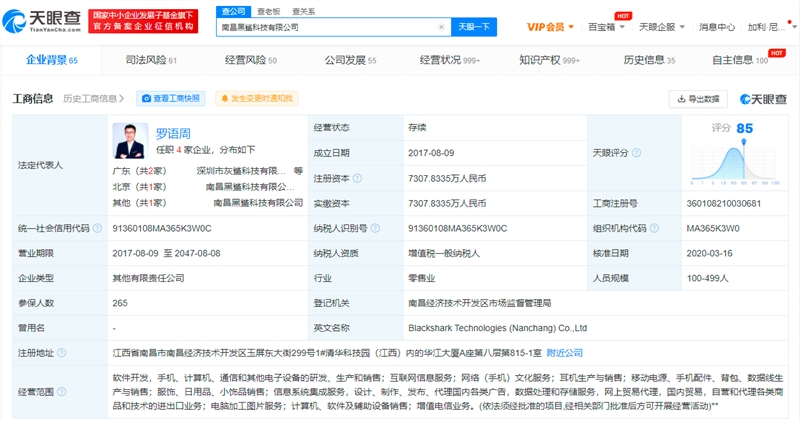Select the 核准日期 value 2020-03-16
The width and height of the screenshot is (800, 421).
point(709,253)
